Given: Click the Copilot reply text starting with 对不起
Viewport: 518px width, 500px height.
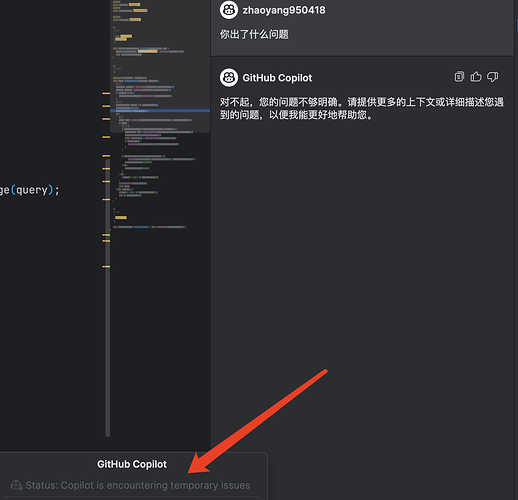Looking at the screenshot, I should (x=361, y=108).
